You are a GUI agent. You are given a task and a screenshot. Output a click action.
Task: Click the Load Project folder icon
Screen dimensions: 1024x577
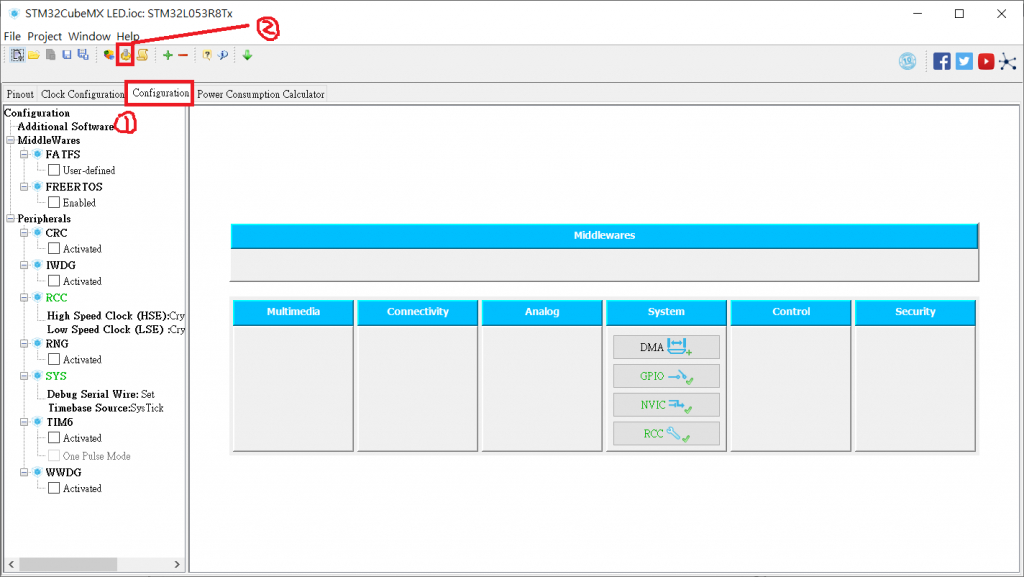[34, 55]
